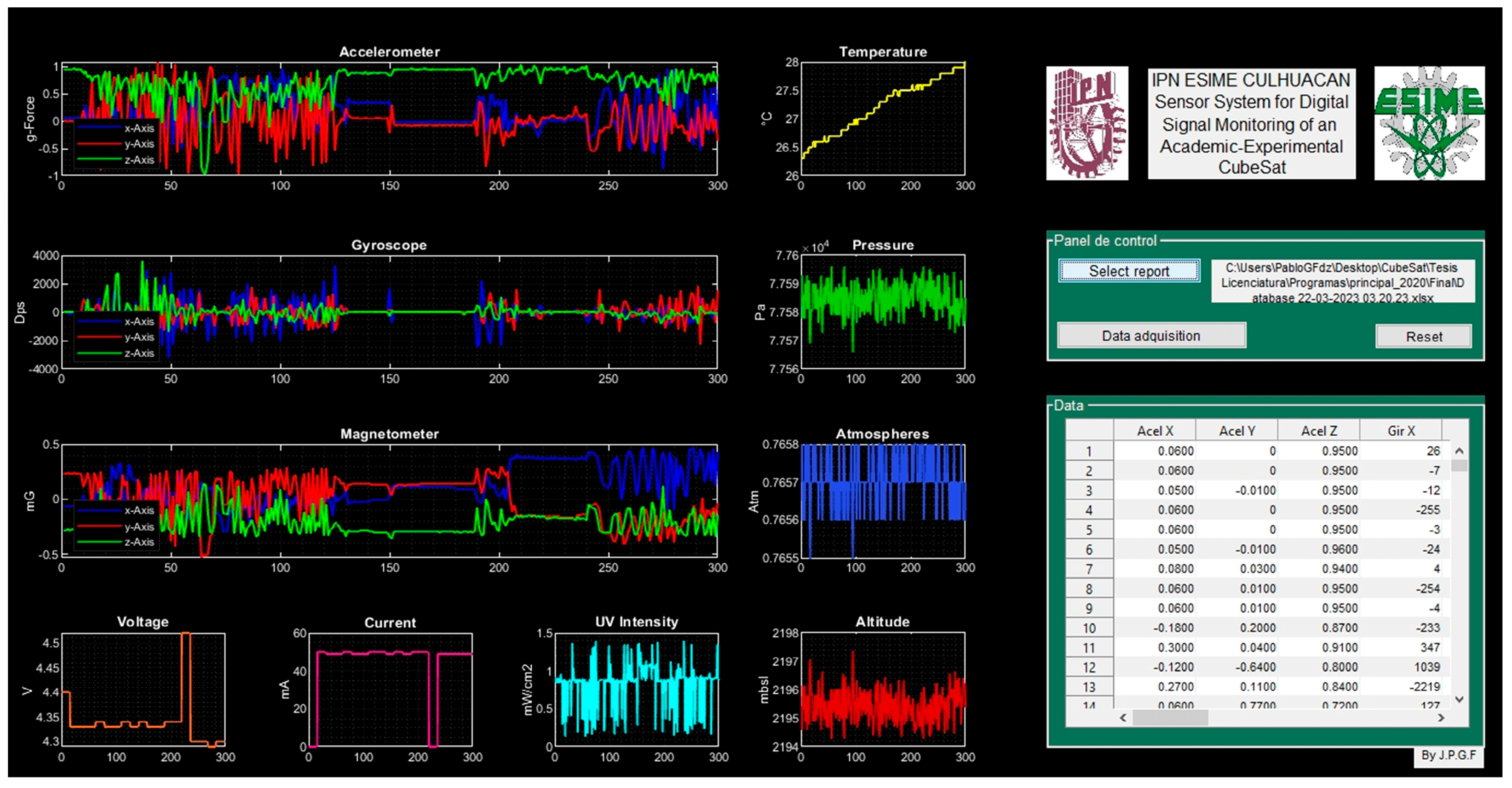
Task: Select the Acel X column header
Action: tap(1155, 431)
